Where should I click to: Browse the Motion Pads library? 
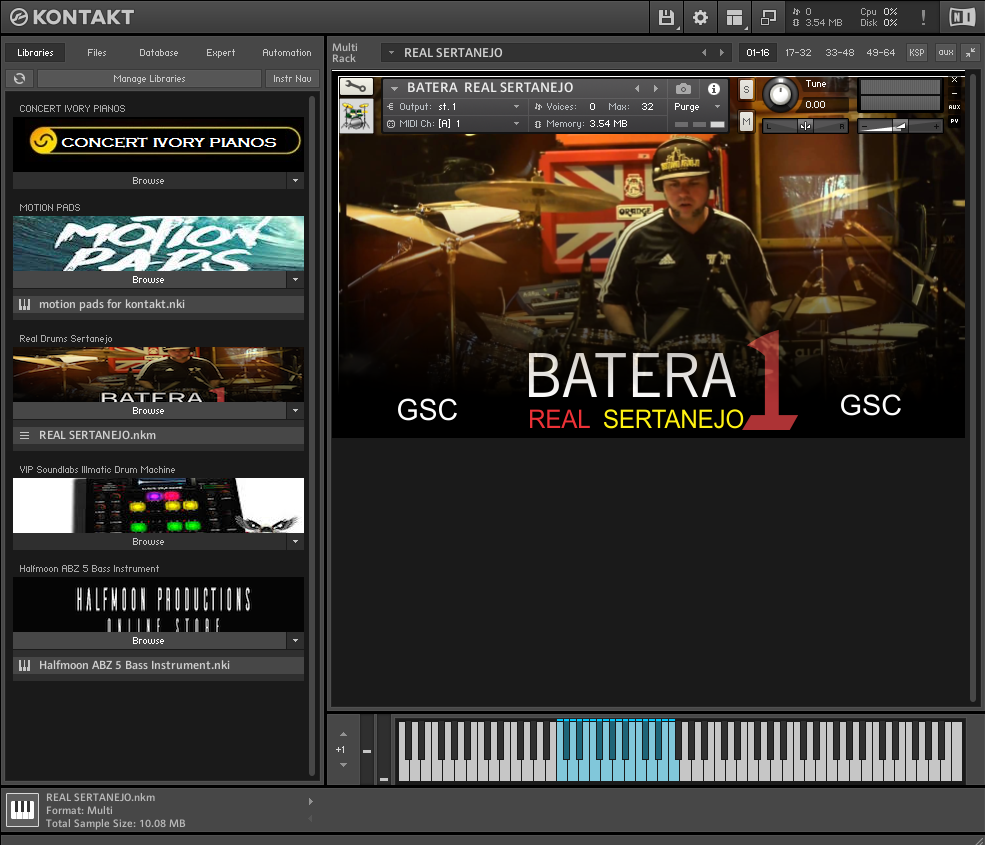click(x=150, y=280)
